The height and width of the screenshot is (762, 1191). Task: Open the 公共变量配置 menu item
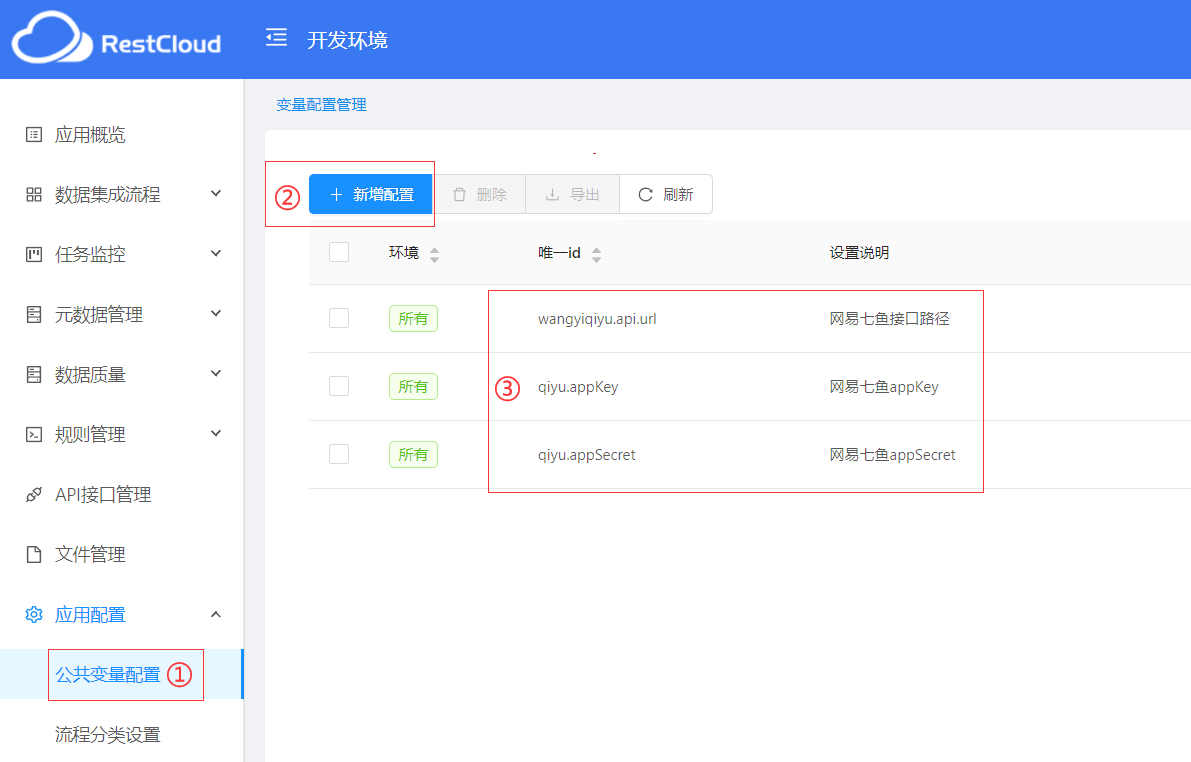coord(108,675)
